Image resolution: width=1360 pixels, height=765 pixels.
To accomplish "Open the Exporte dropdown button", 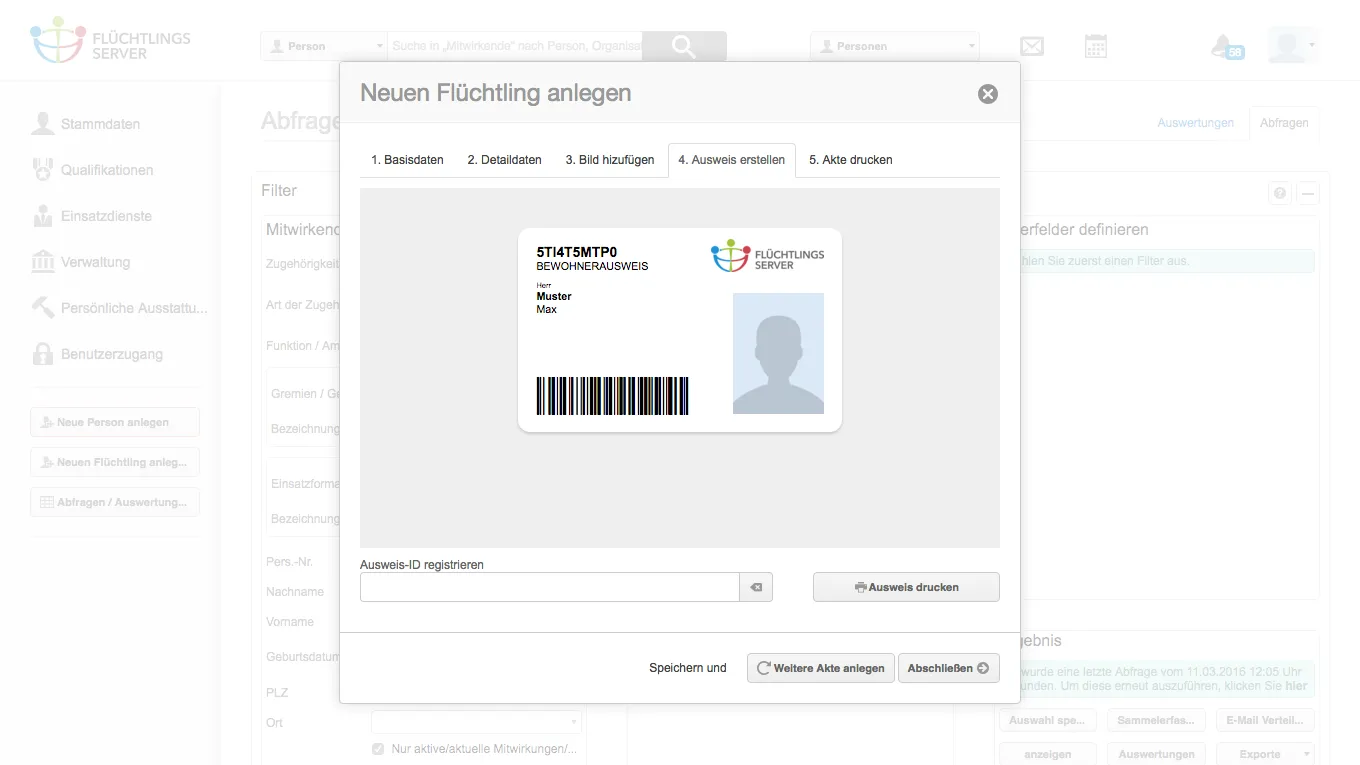I will 1265,754.
